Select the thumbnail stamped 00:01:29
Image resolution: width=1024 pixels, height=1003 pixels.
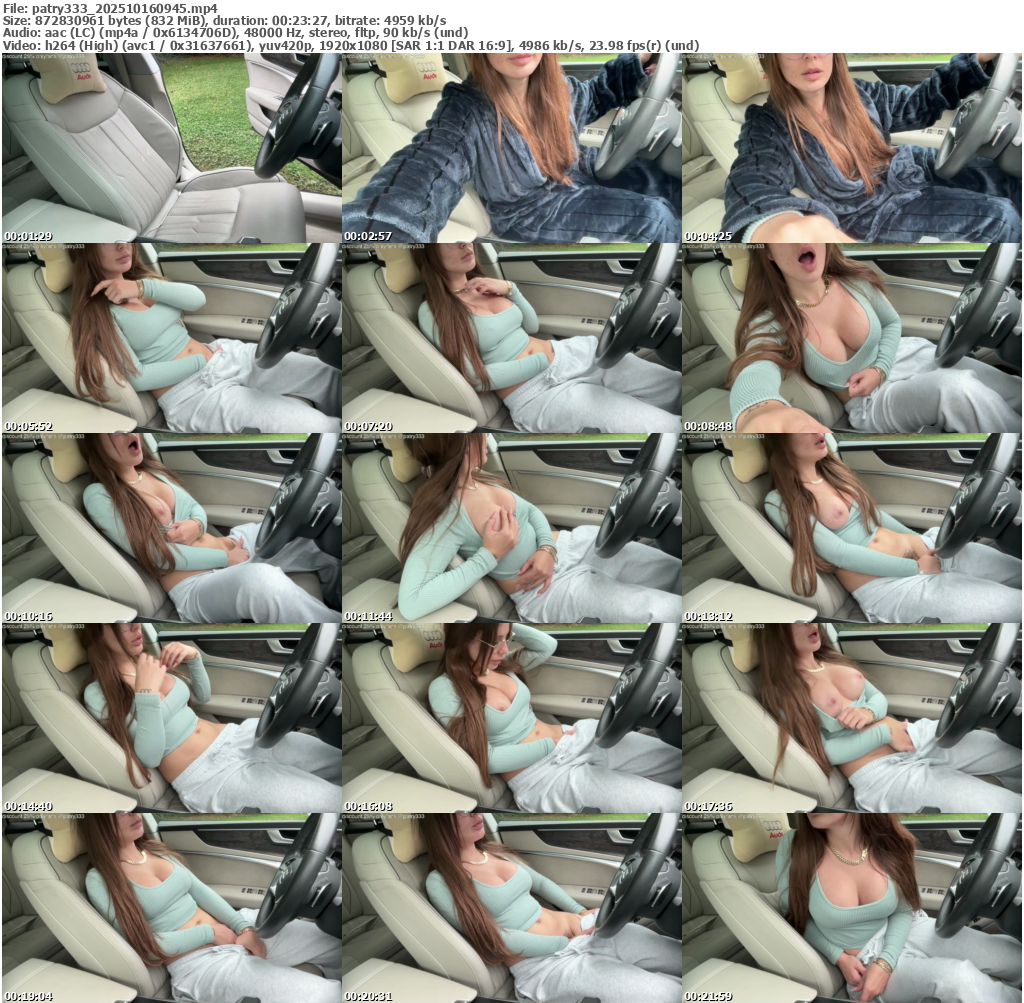(x=171, y=148)
